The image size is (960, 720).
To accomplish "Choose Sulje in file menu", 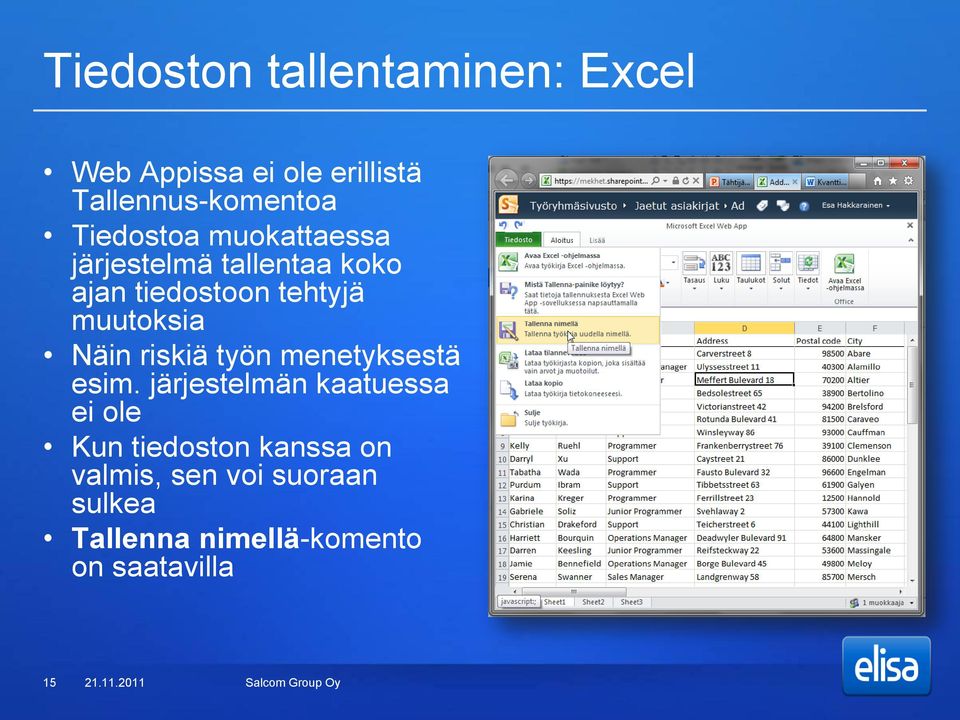I will [x=578, y=418].
